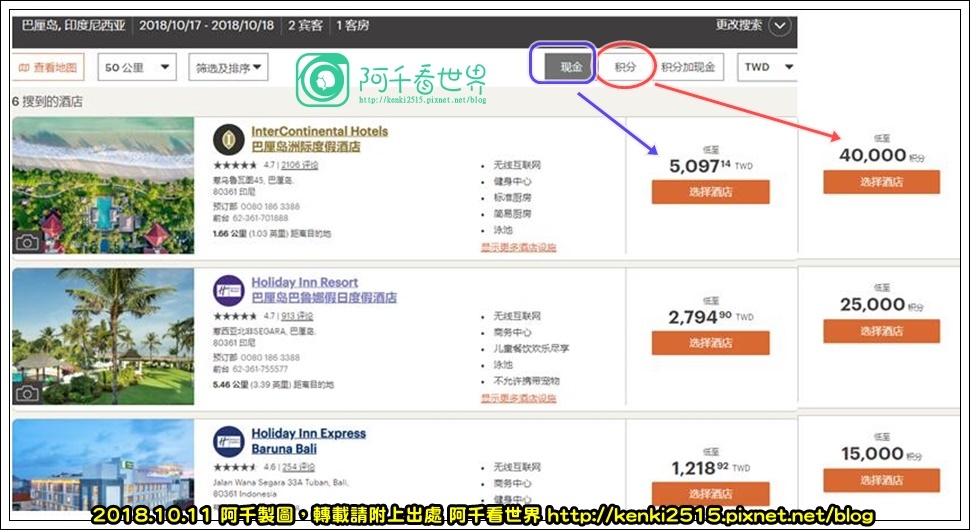Choose hotel for 40,000 积分
Viewport: 970px width, 530px height.
point(881,182)
